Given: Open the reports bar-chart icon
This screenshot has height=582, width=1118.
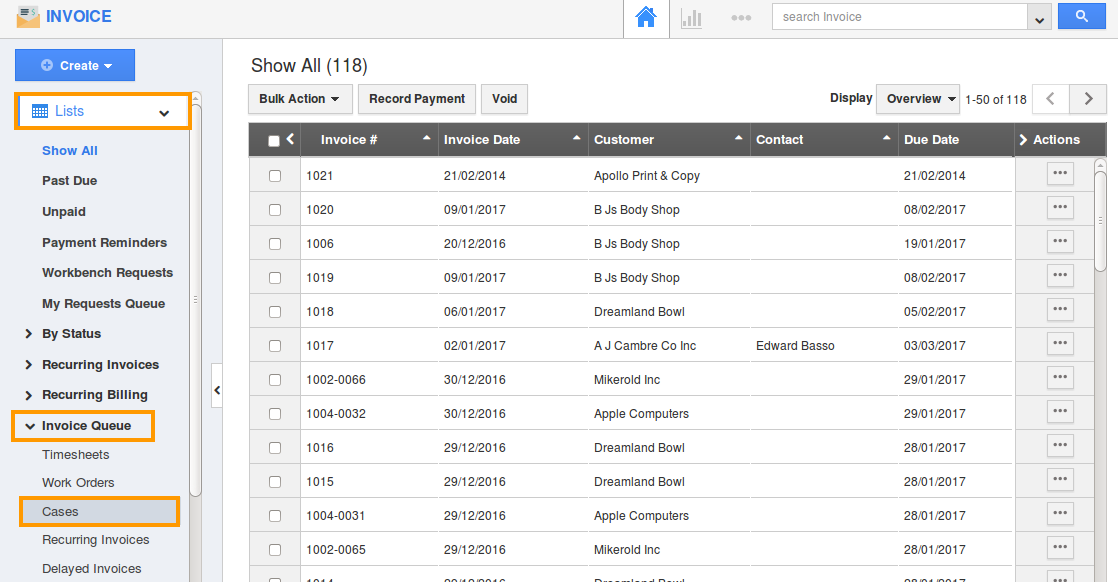Looking at the screenshot, I should pos(691,16).
